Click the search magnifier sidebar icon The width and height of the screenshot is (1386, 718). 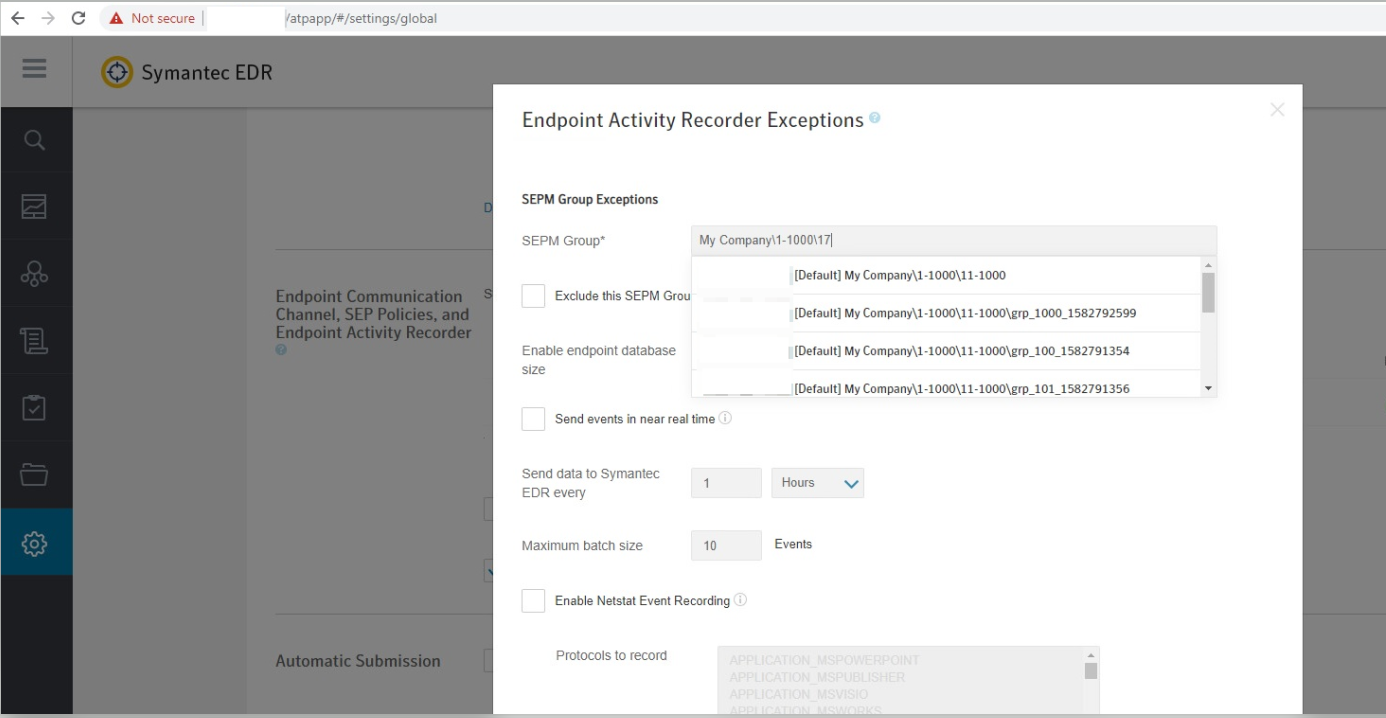pos(35,140)
